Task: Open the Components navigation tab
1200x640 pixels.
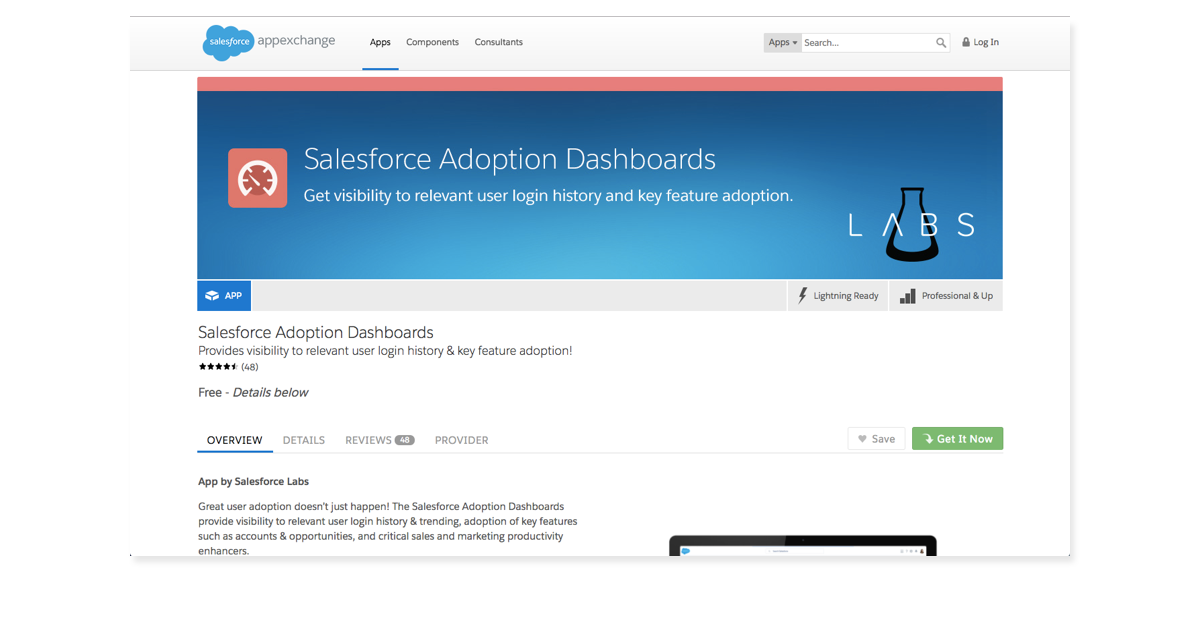Action: [432, 43]
